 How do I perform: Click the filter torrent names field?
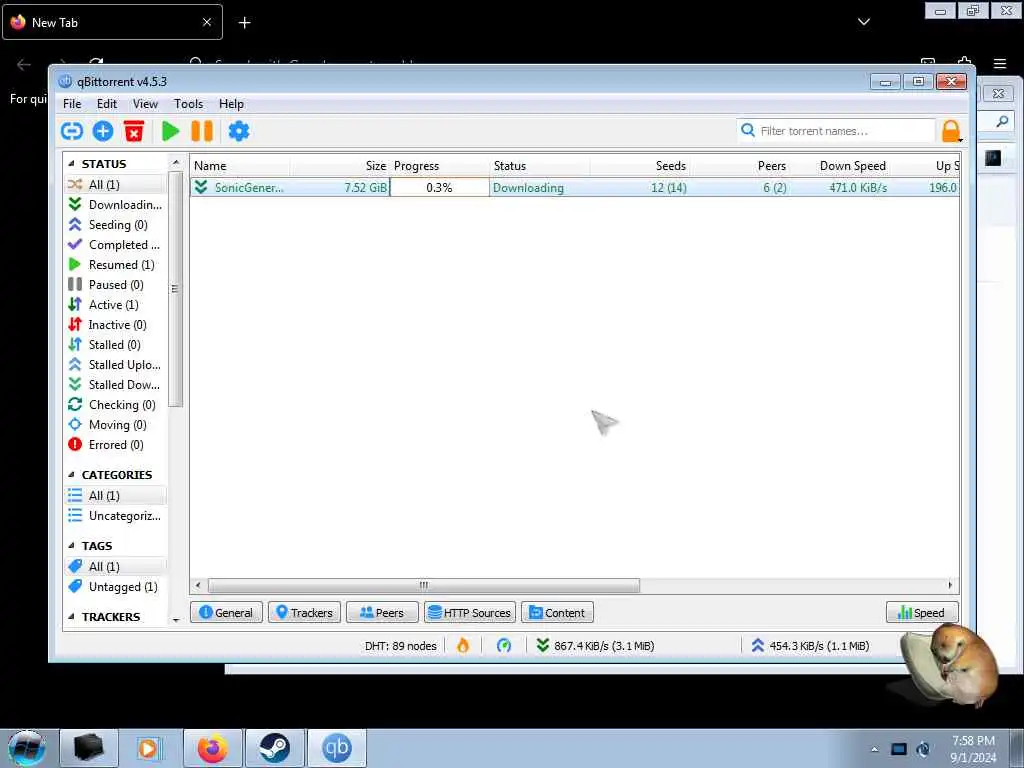coord(837,131)
